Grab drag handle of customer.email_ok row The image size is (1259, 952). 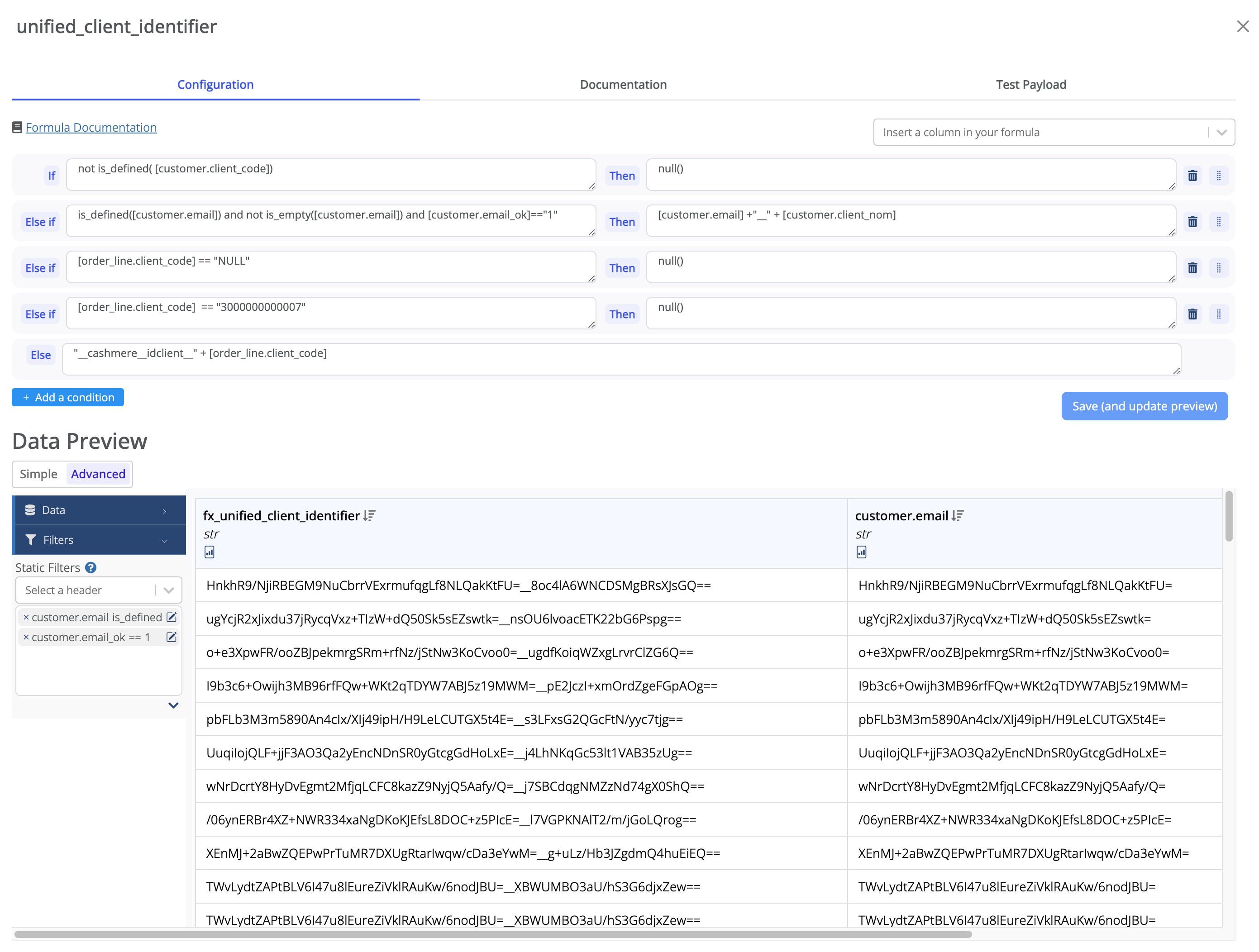click(1219, 222)
